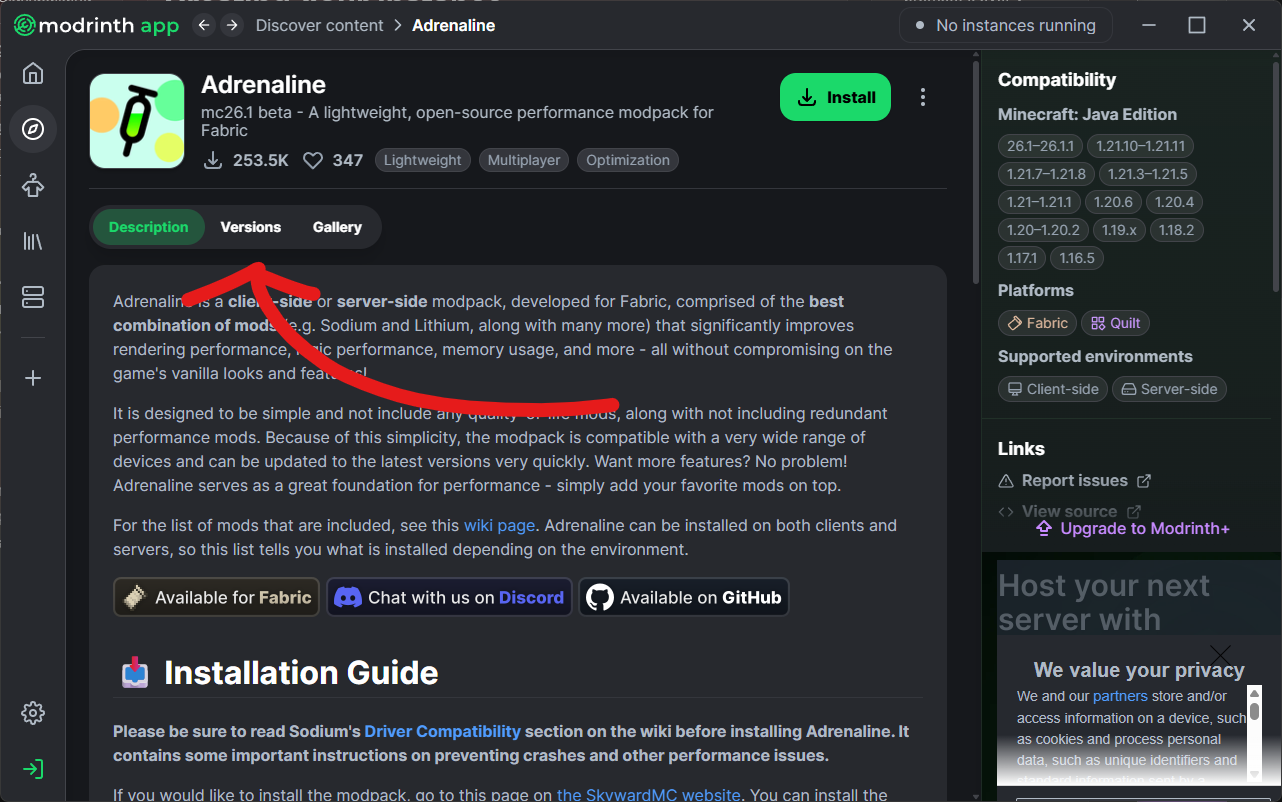This screenshot has height=802, width=1282.
Task: Open the three-dot more options menu
Action: (x=923, y=97)
